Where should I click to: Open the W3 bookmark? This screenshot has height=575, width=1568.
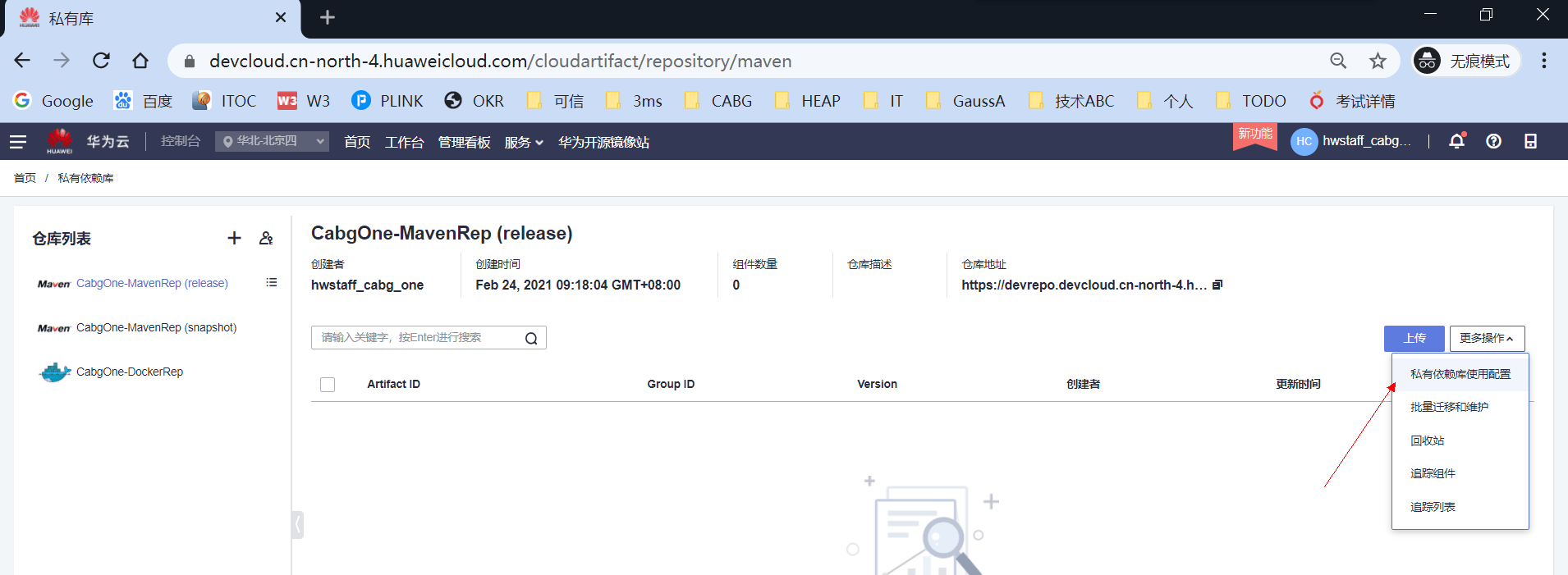tap(304, 101)
